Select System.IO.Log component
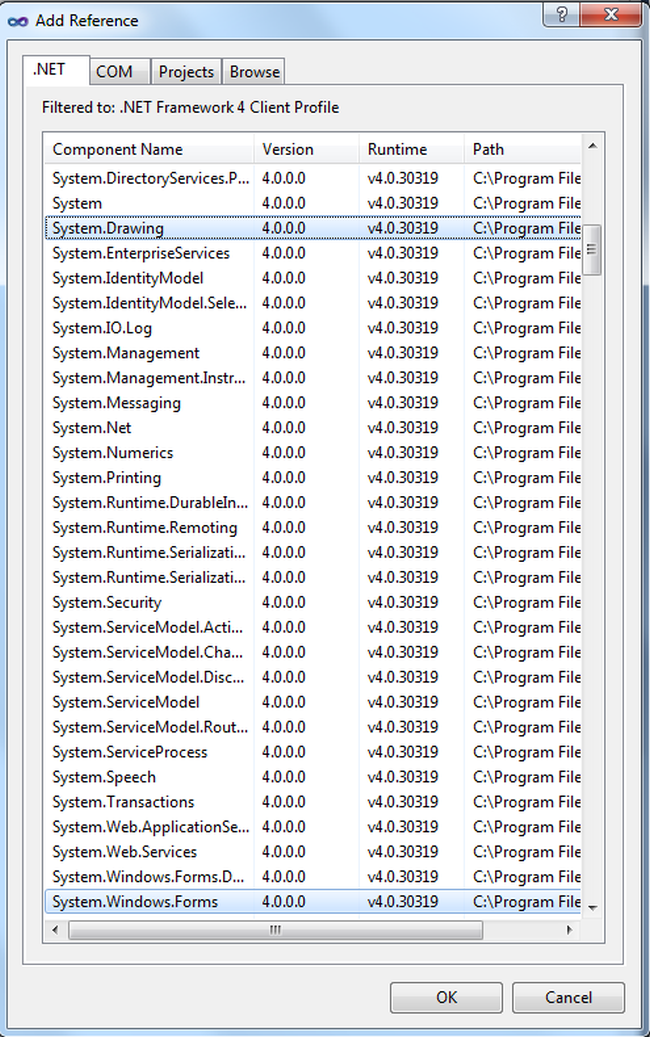The height and width of the screenshot is (1037, 650). [313, 328]
